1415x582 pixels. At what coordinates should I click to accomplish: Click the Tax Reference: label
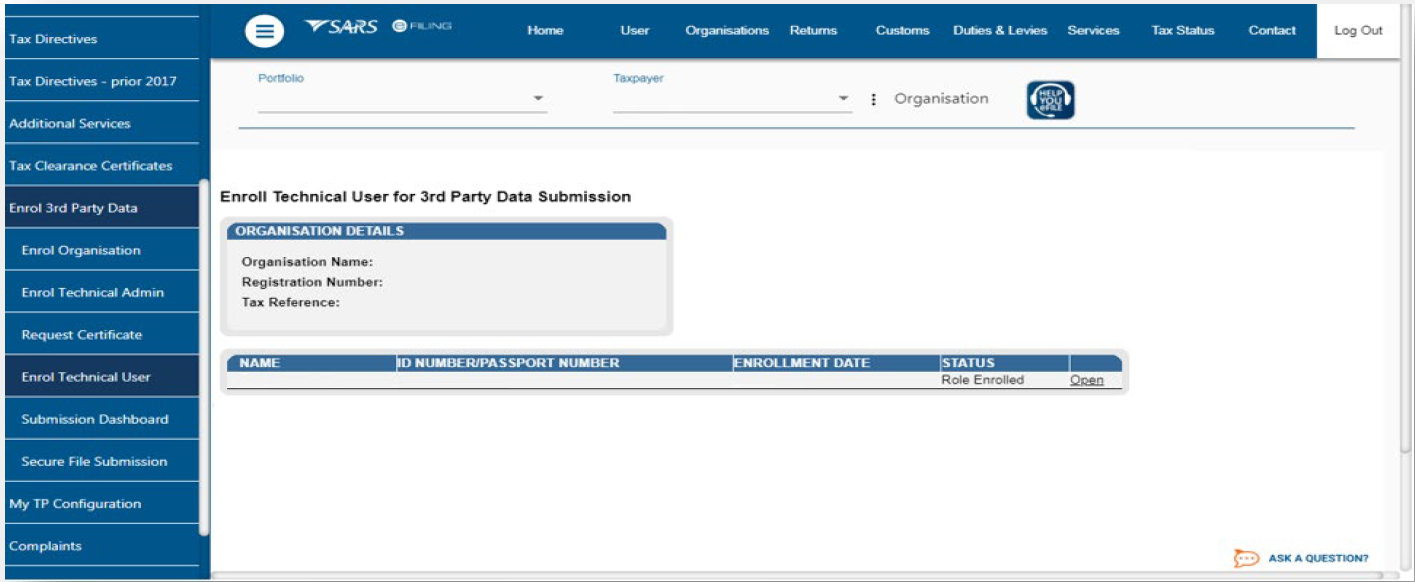click(x=291, y=302)
